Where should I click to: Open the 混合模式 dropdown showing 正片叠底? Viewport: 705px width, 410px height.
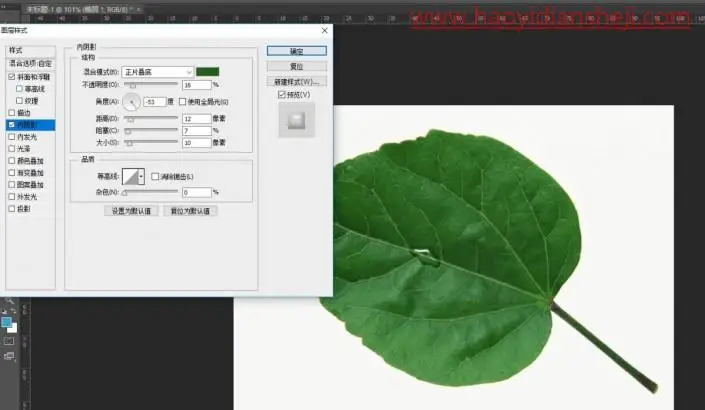click(x=157, y=72)
